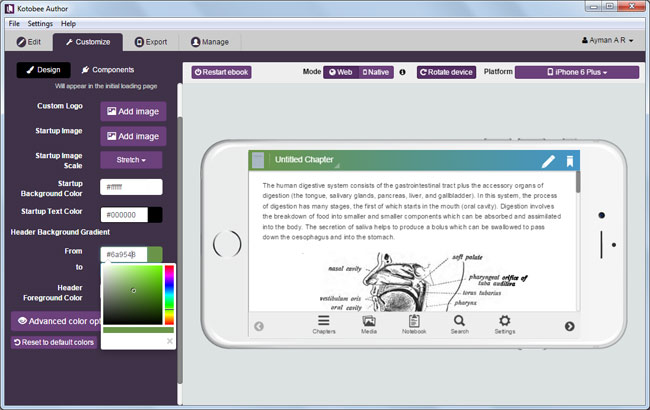This screenshot has height=410, width=650.
Task: Open the iPhone 6 Plus platform dropdown
Action: pos(577,72)
